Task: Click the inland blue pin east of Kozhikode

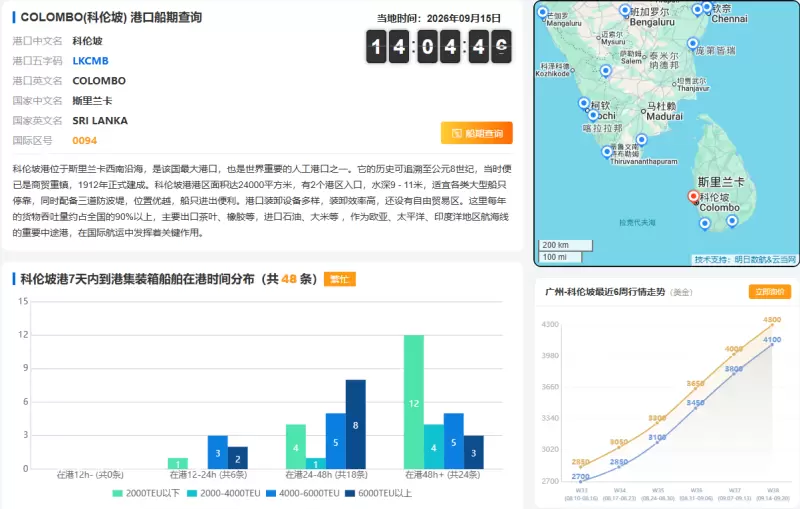Action: [x=606, y=70]
